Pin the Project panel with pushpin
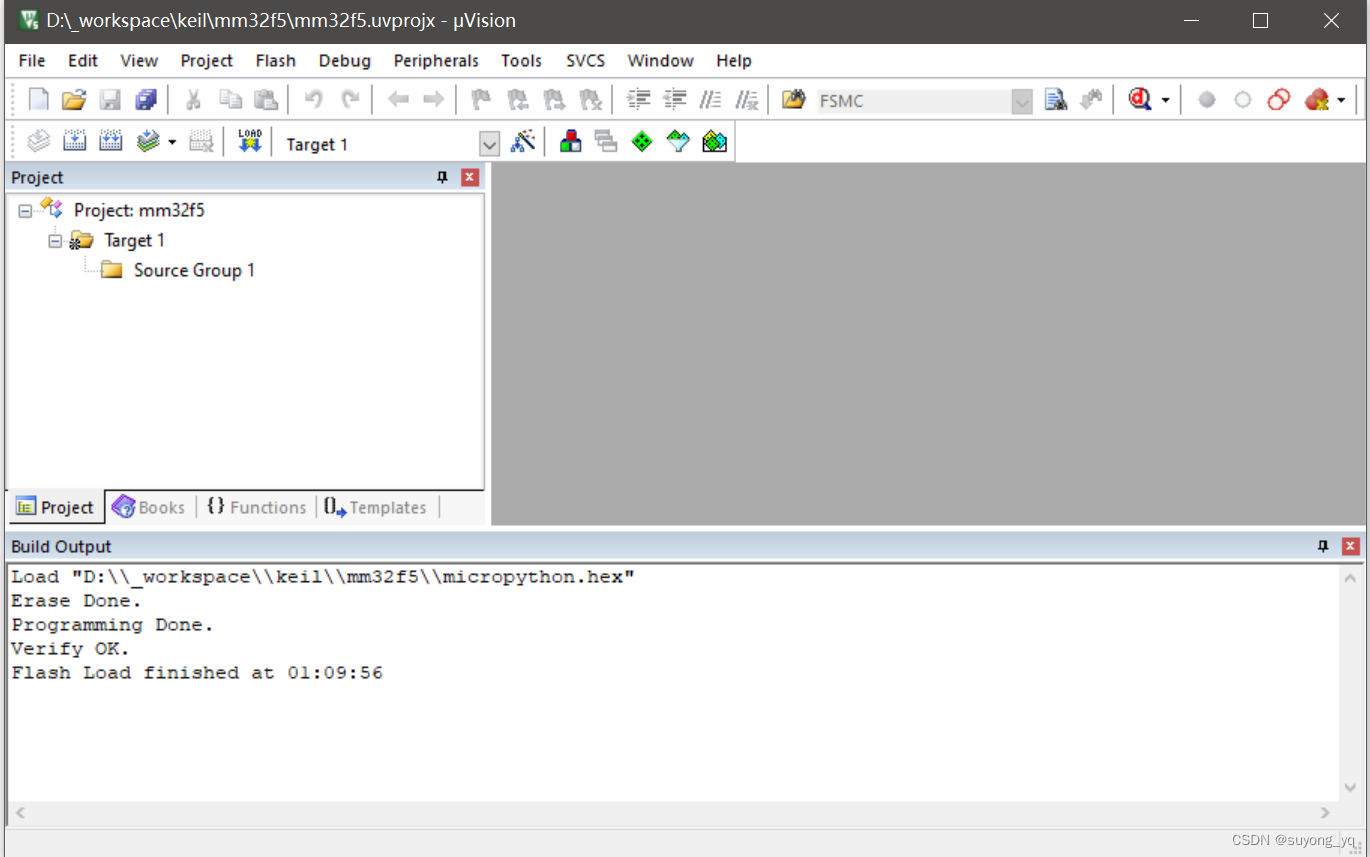Viewport: 1370px width, 857px height. [442, 177]
